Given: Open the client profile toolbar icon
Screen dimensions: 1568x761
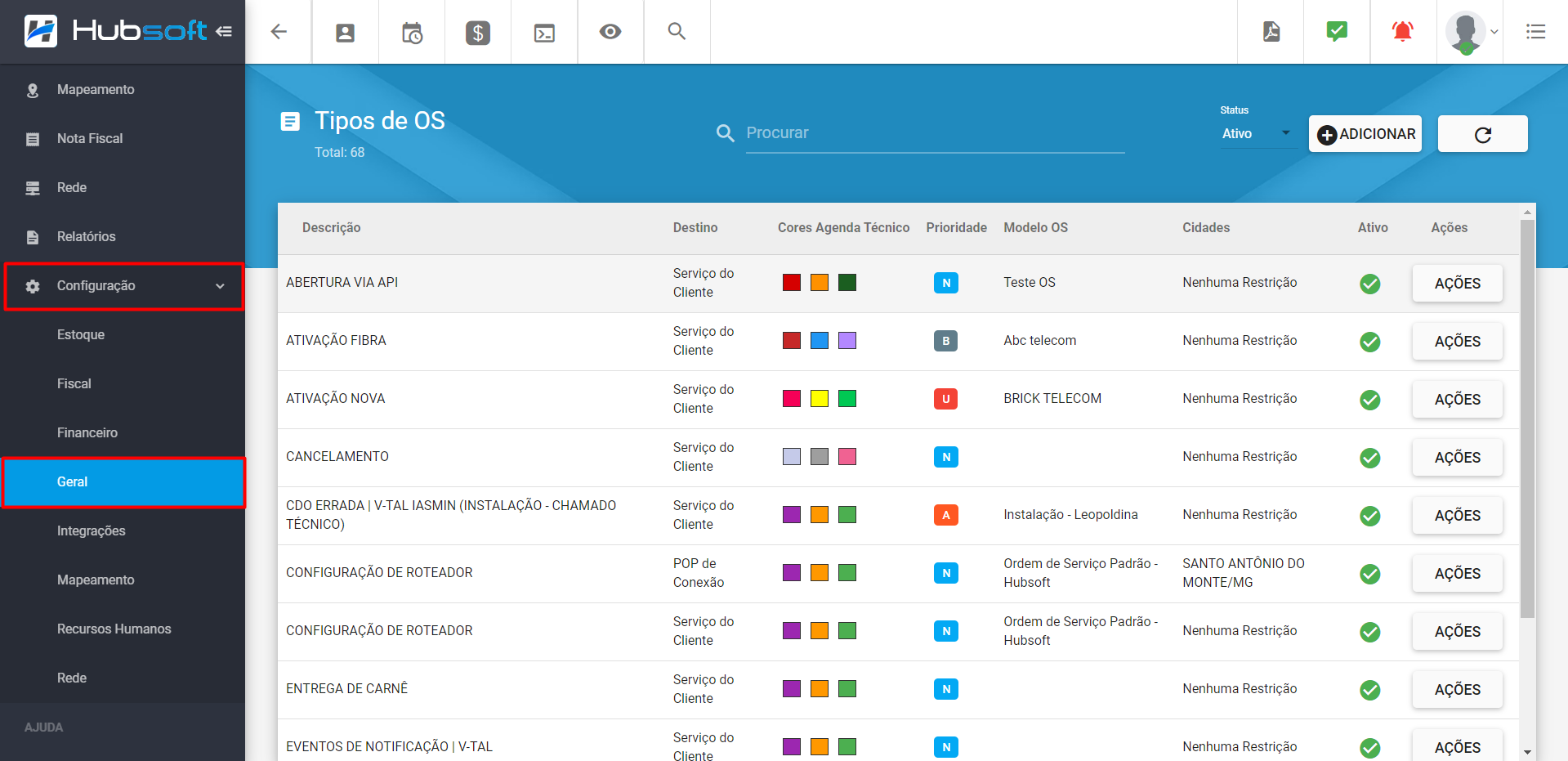Looking at the screenshot, I should click(x=345, y=33).
